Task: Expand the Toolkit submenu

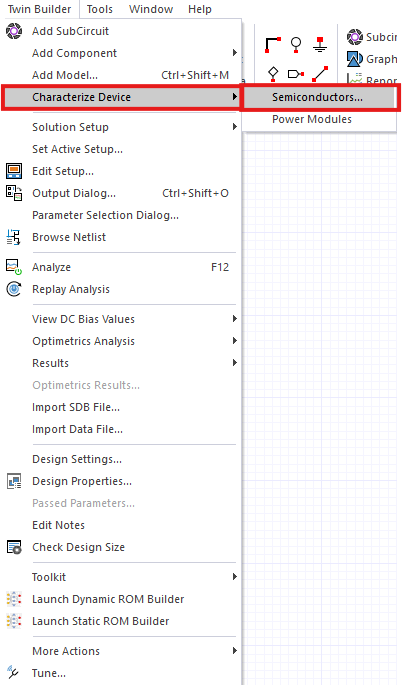Action: coord(121,577)
